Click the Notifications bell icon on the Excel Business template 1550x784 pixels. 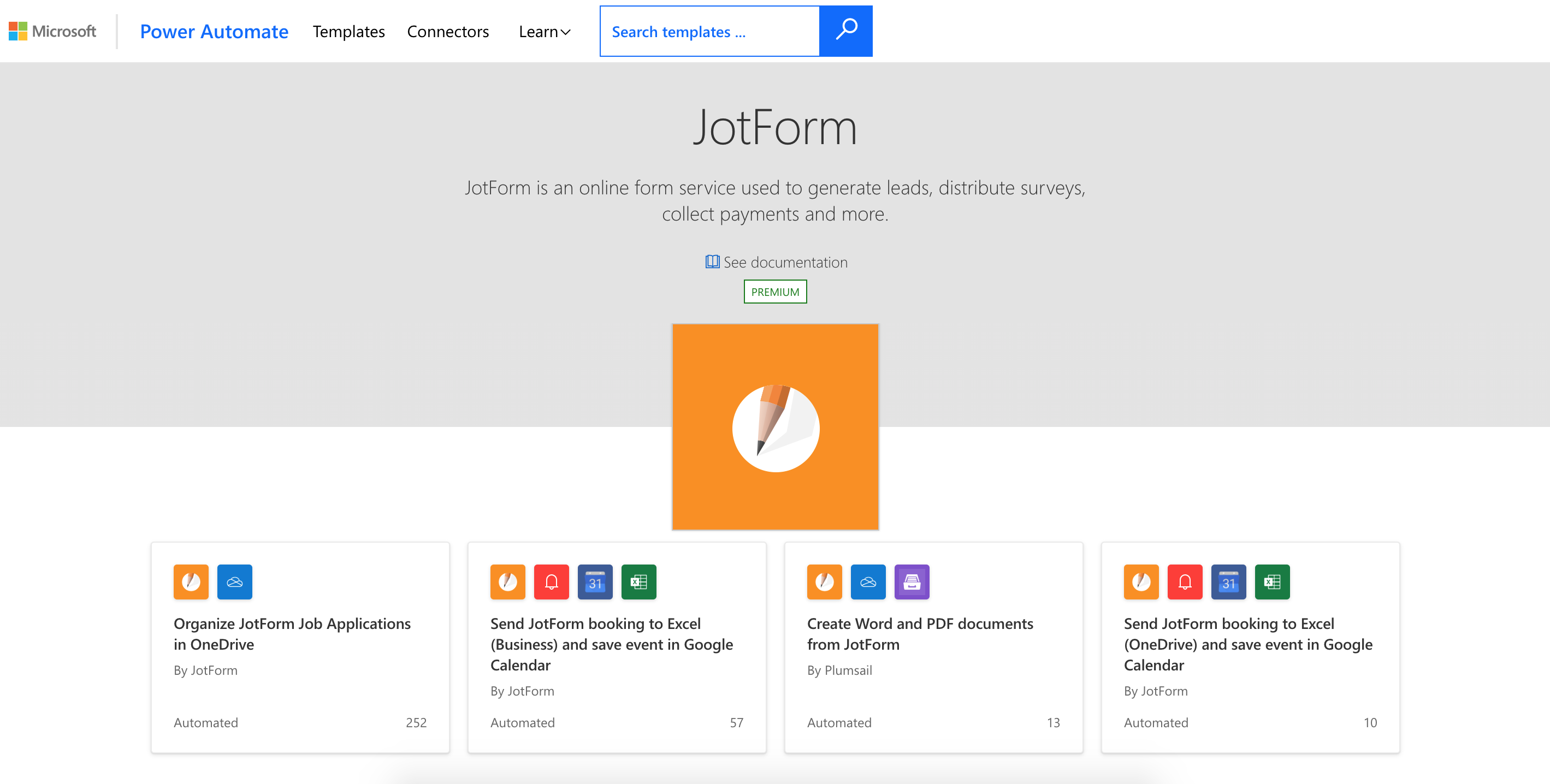click(551, 582)
